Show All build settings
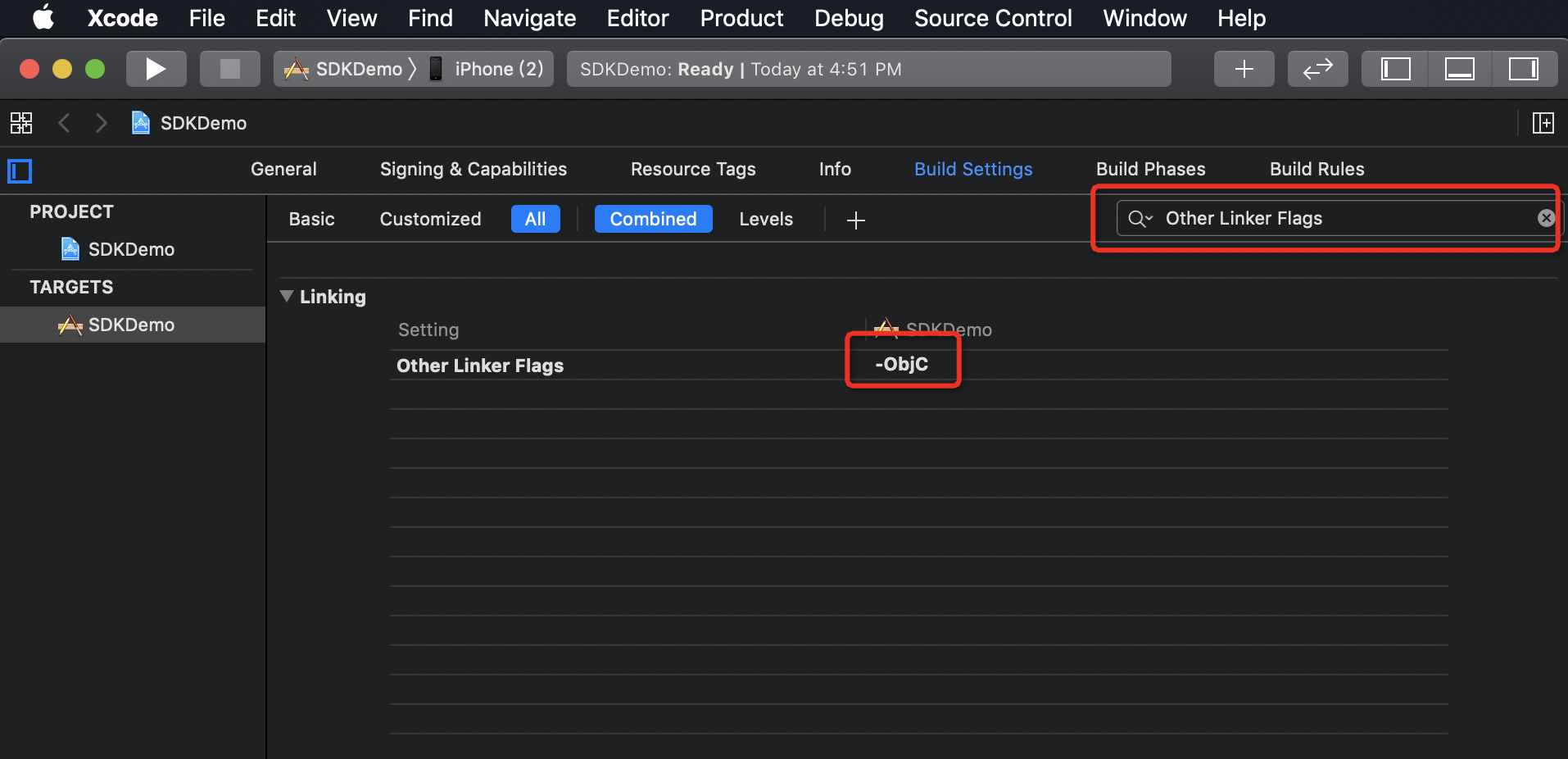Image resolution: width=1568 pixels, height=759 pixels. point(536,219)
